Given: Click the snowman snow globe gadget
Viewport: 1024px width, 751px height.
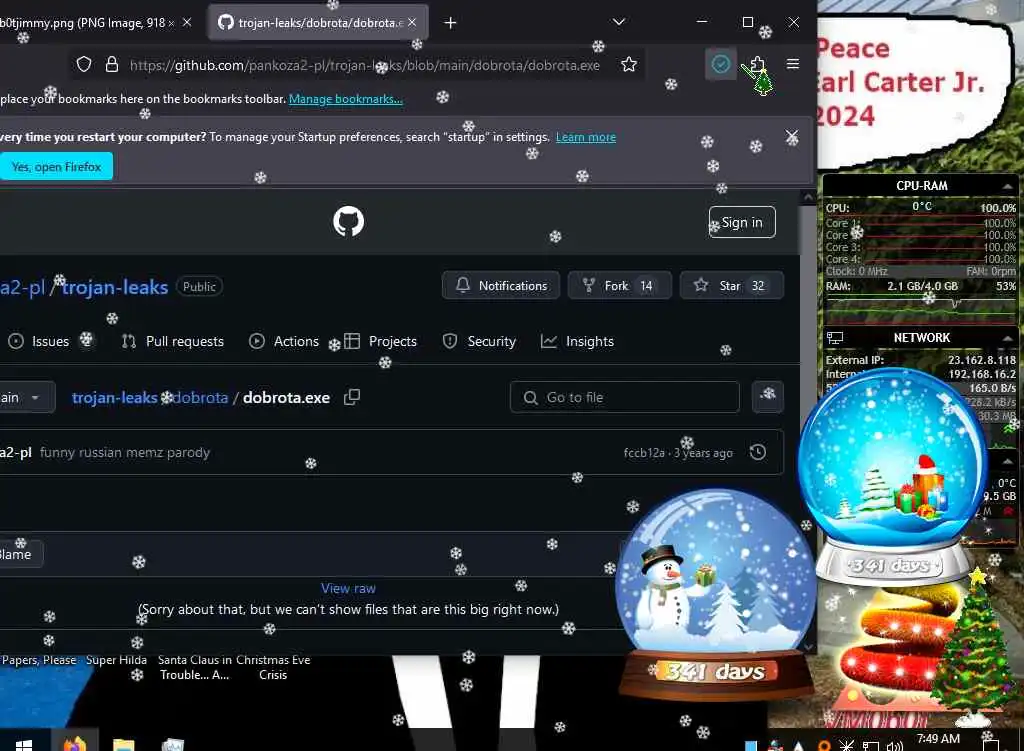Looking at the screenshot, I should [716, 593].
